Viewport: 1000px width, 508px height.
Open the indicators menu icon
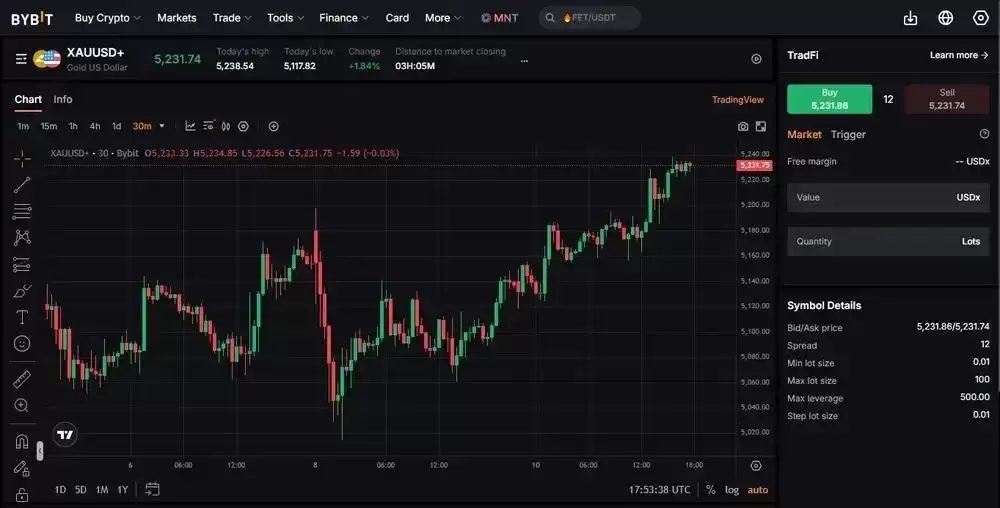click(x=209, y=126)
